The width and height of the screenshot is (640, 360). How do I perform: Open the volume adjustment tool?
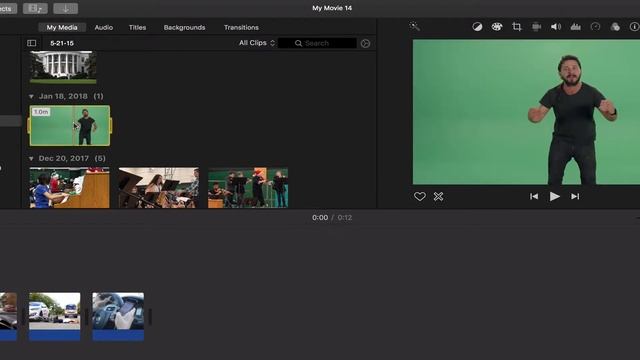pyautogui.click(x=556, y=27)
